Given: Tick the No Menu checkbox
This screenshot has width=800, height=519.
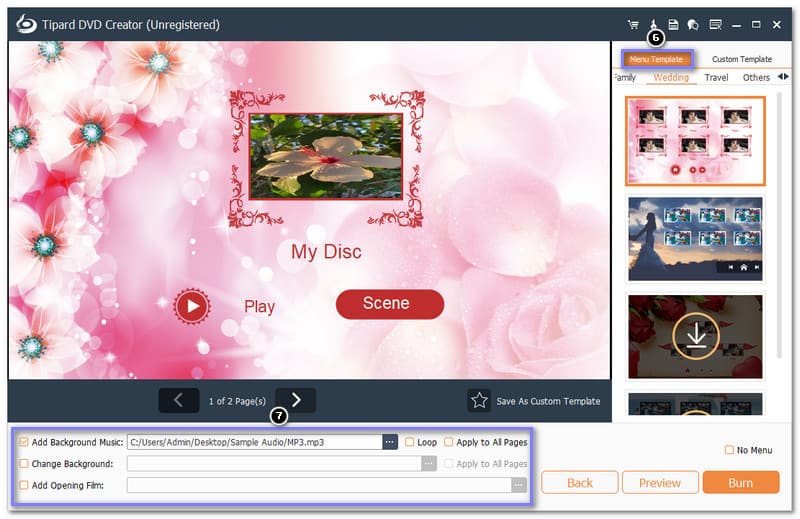Looking at the screenshot, I should [729, 450].
